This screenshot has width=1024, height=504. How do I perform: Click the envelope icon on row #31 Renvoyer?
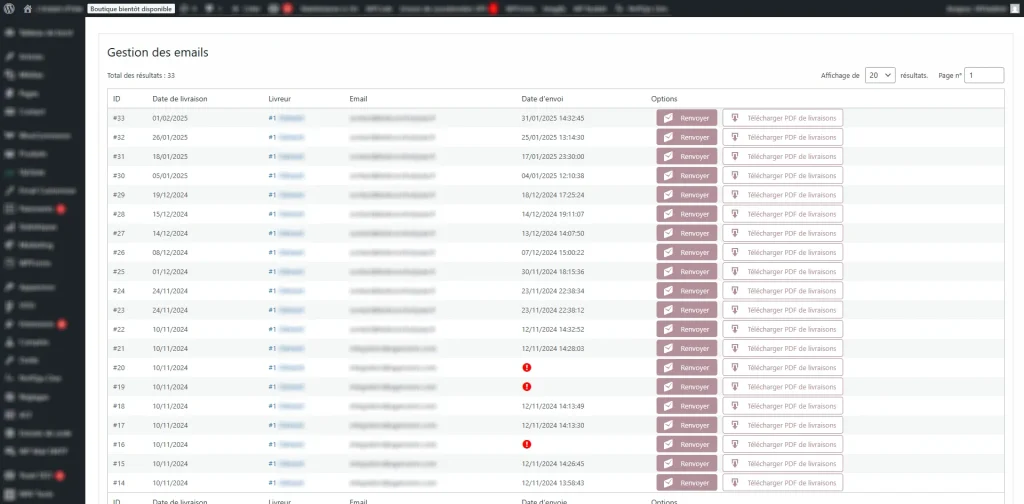(x=669, y=157)
